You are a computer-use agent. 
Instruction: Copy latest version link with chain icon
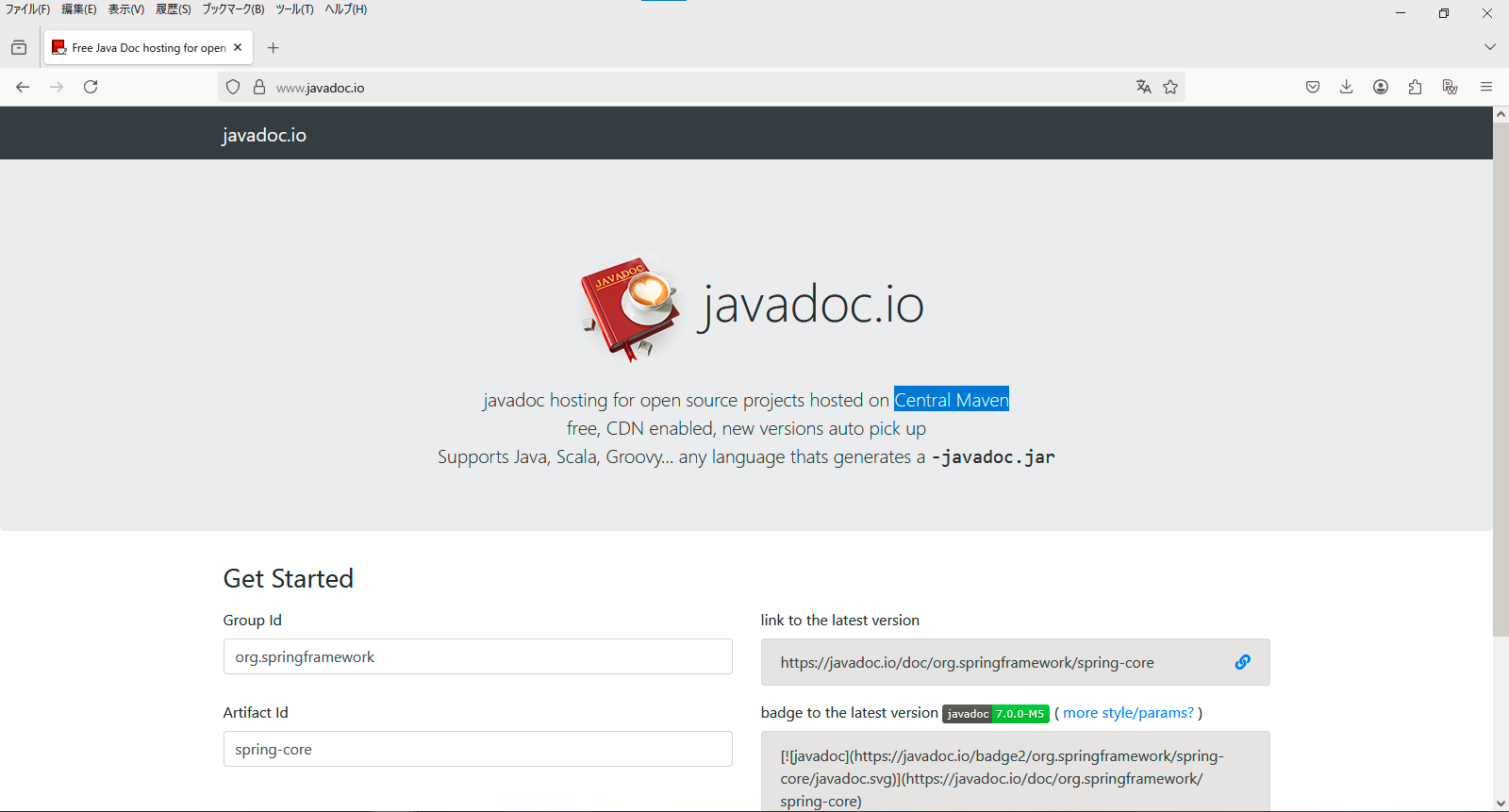(x=1243, y=662)
